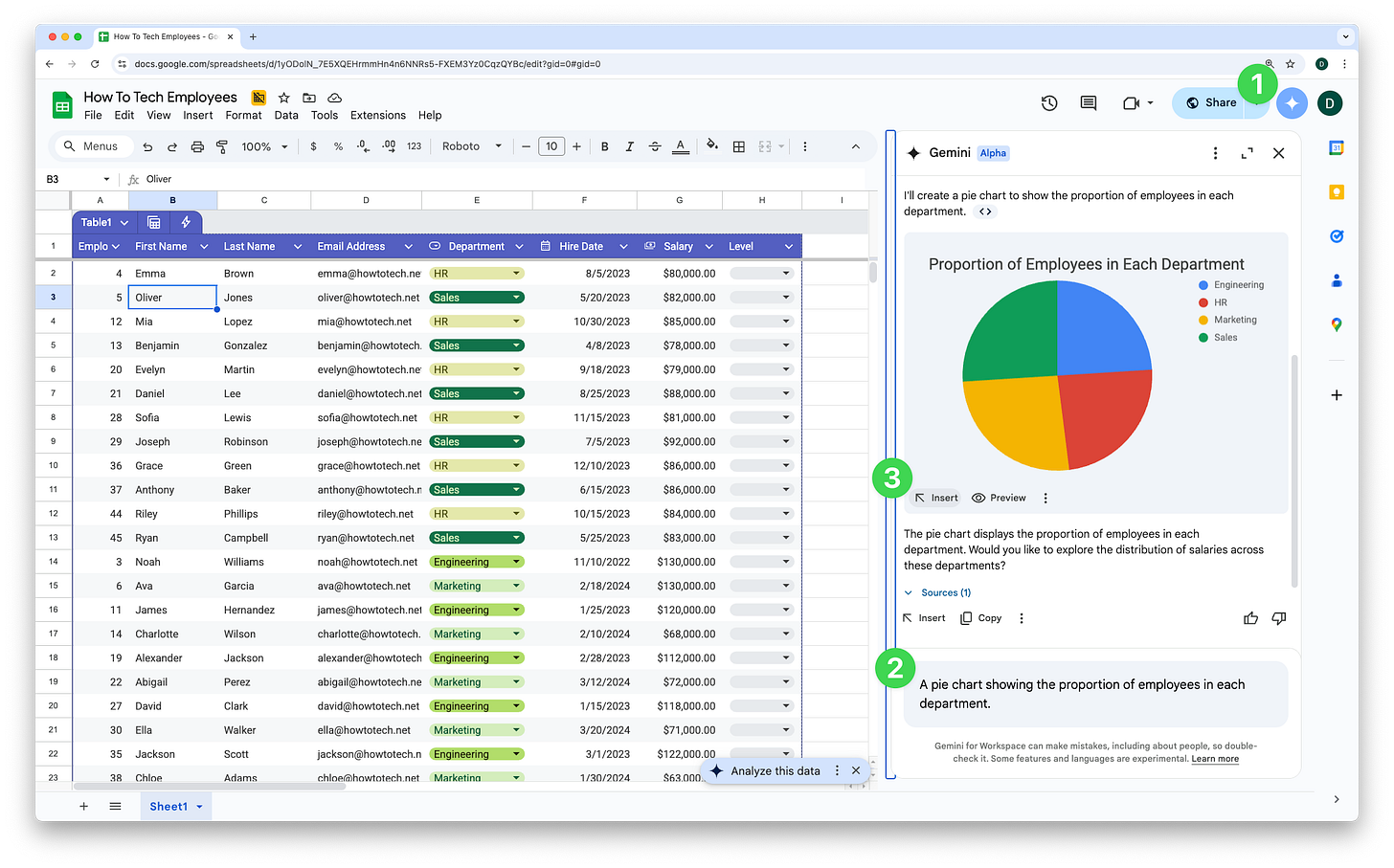Click the paint format roller icon

click(x=222, y=146)
